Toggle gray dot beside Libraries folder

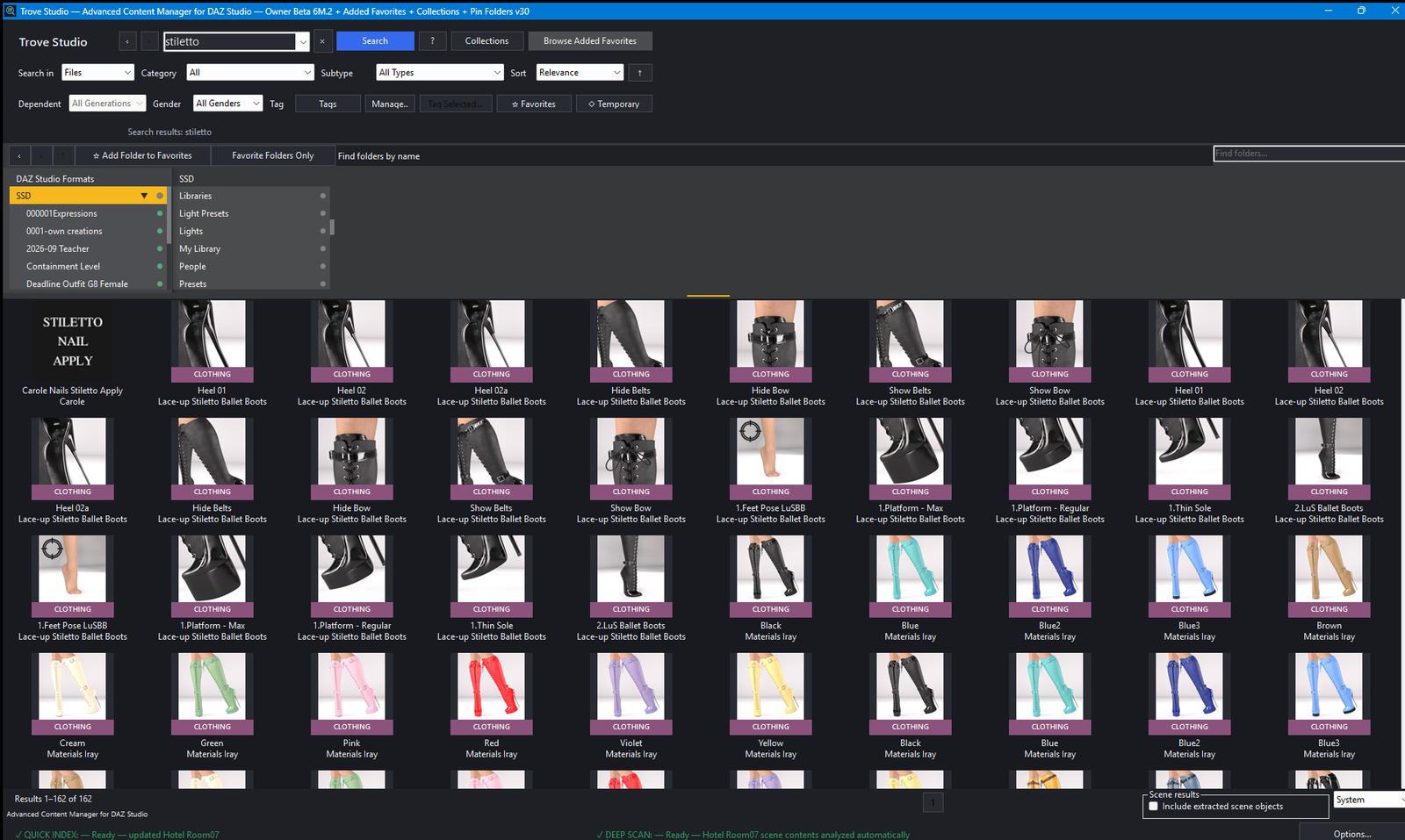(323, 196)
